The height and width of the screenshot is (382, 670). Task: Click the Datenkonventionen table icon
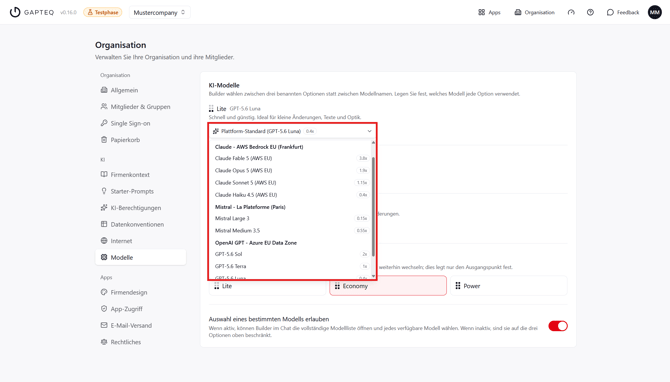pos(104,224)
